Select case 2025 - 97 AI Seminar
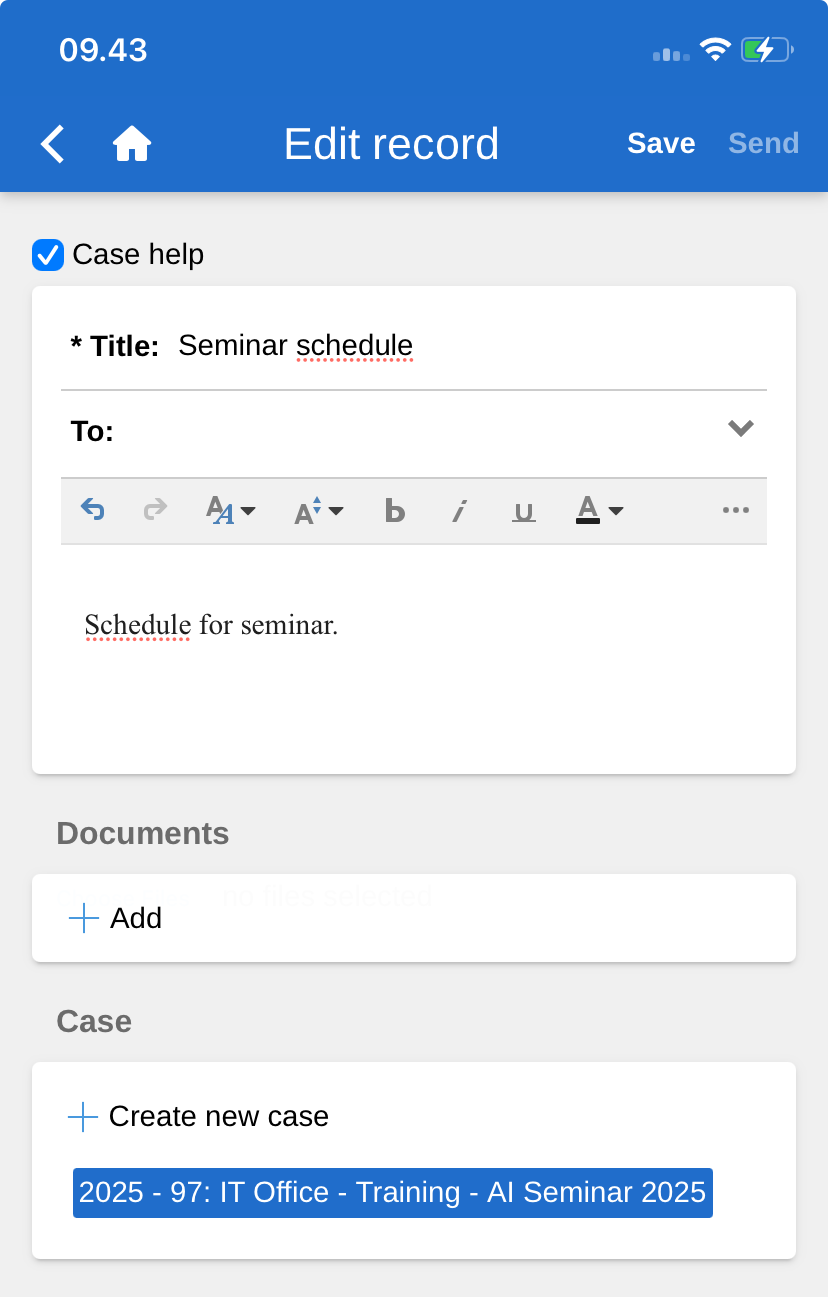 point(392,1192)
